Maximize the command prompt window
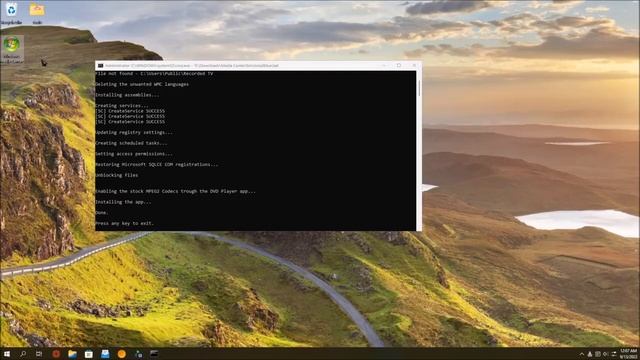Viewport: 640px width, 360px height. click(x=399, y=65)
